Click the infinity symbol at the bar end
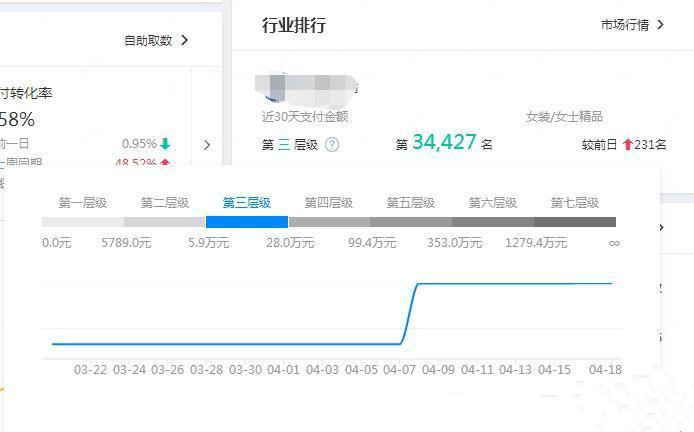The image size is (694, 432). pyautogui.click(x=614, y=243)
